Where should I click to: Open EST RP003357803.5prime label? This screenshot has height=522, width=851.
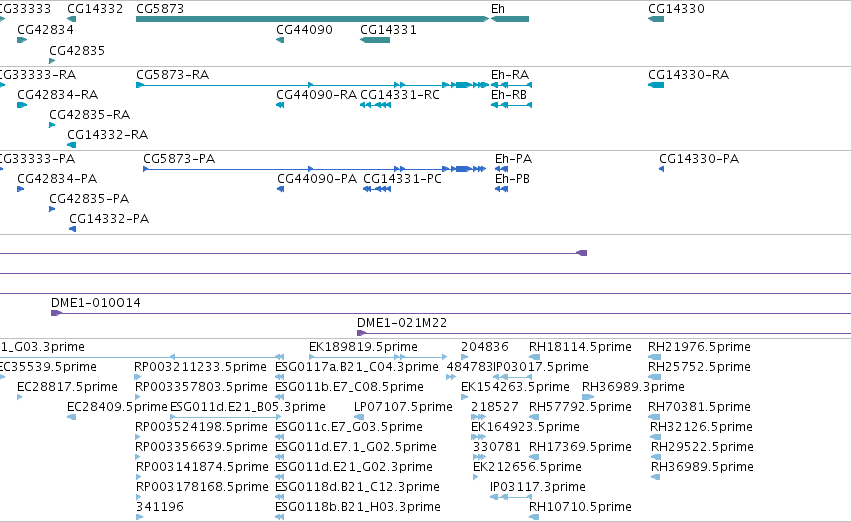click(201, 387)
